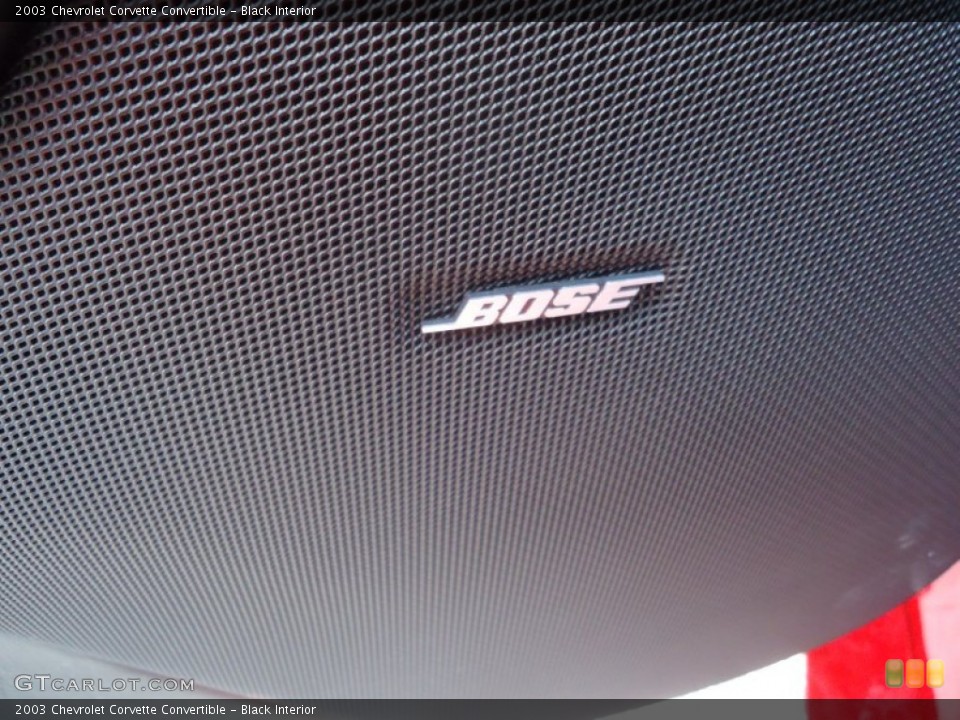Click the bottom bar caption "2003 Chevrolet Corvette Convertible – Black Interior"

tap(165, 710)
